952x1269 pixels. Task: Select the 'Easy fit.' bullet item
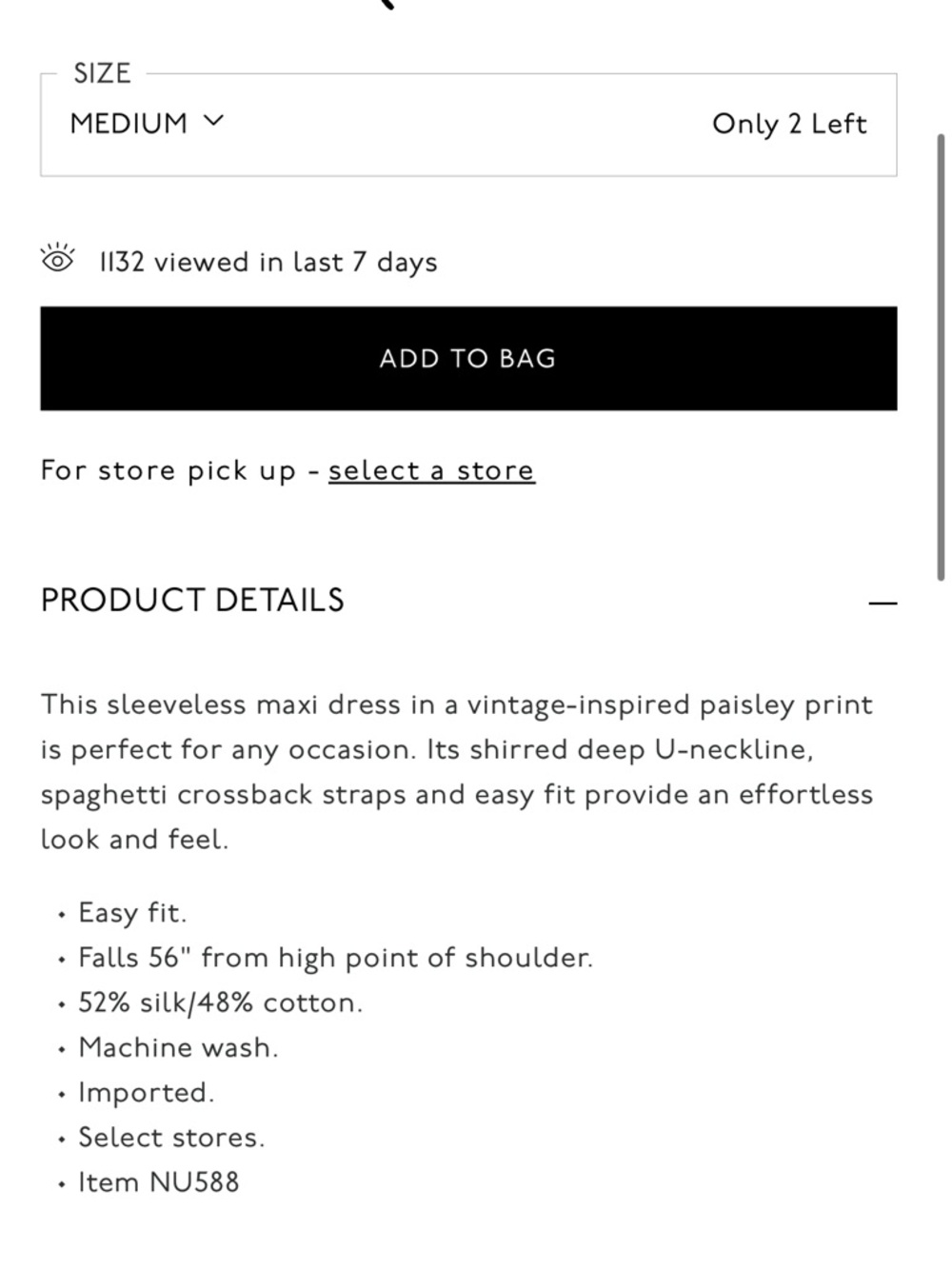click(x=132, y=913)
